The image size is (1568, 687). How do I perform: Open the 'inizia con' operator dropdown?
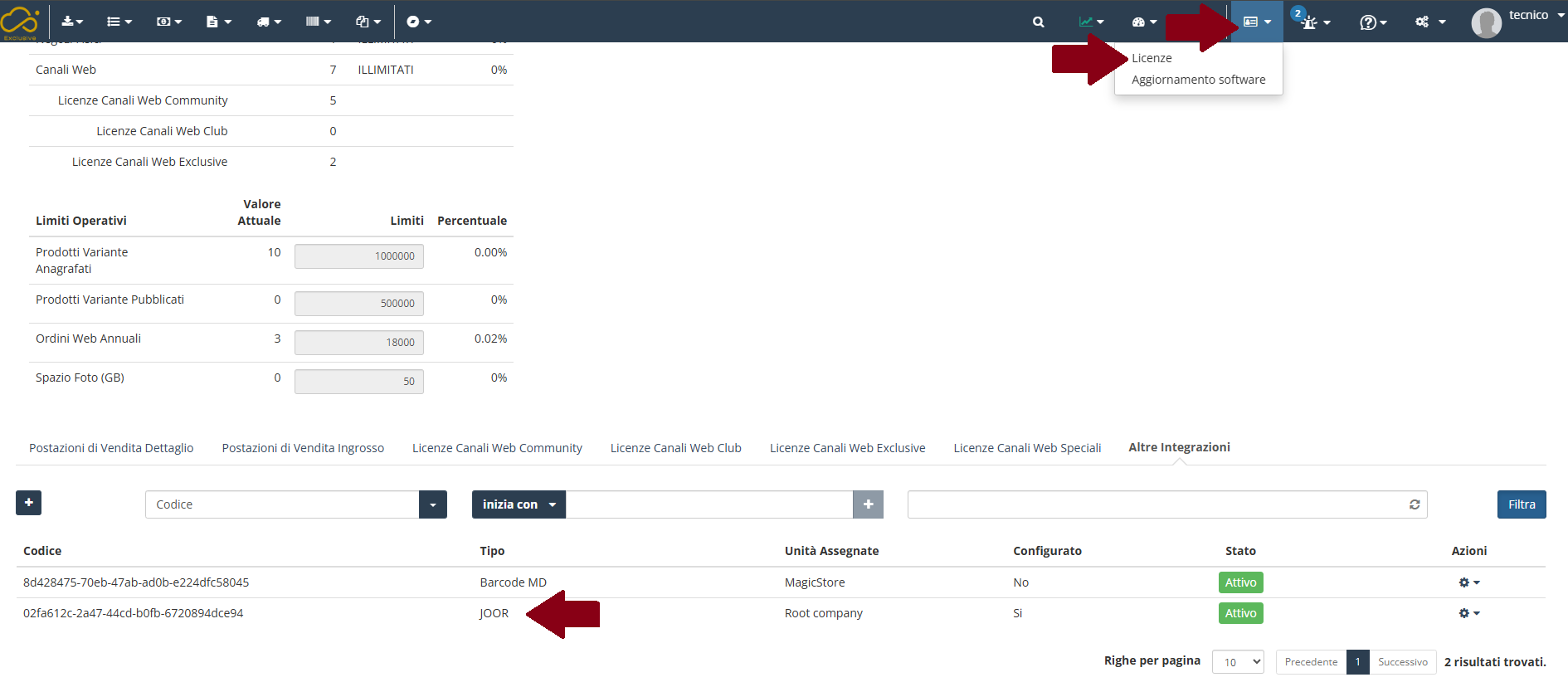point(519,504)
